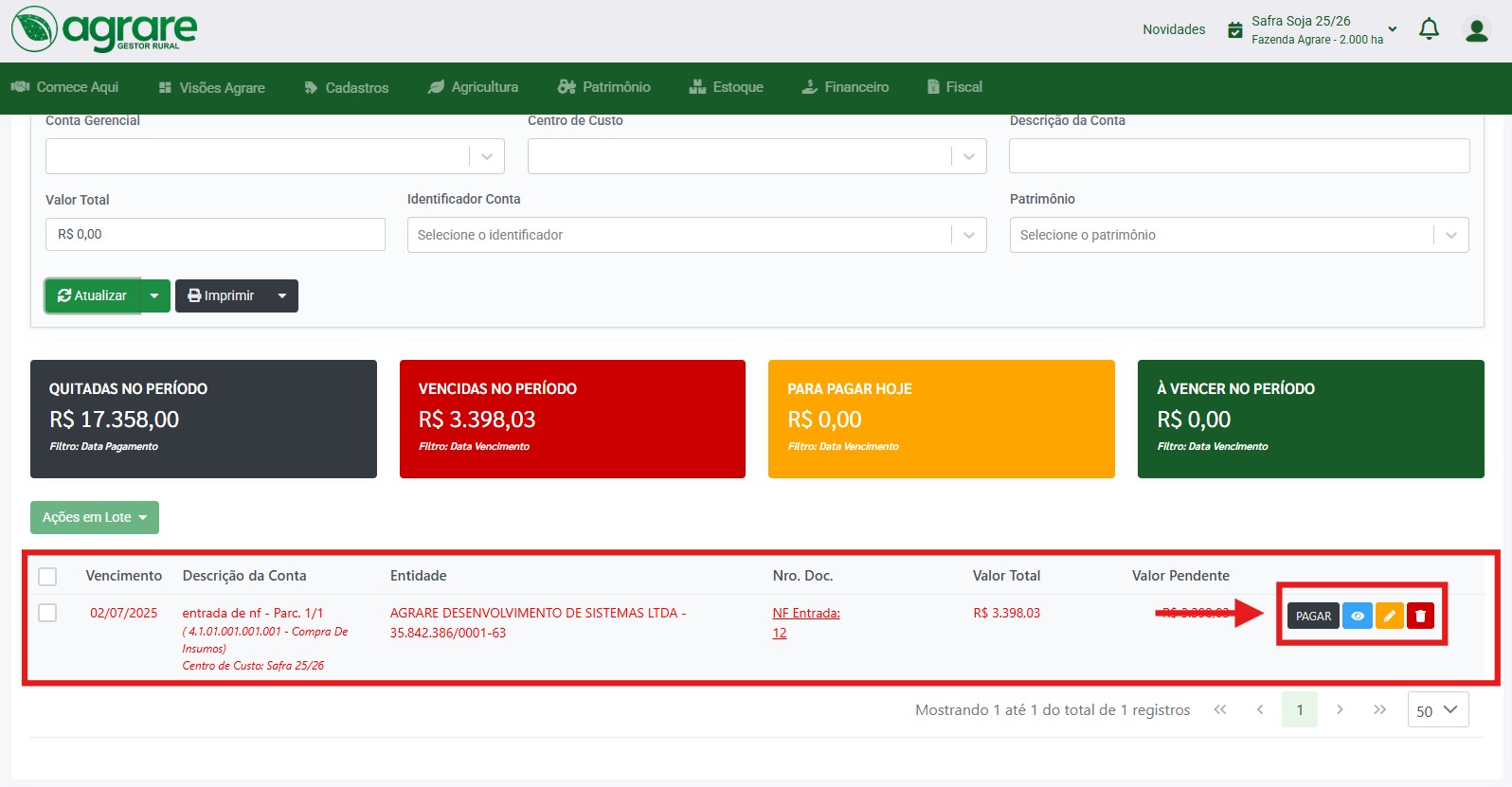Viewport: 1512px width, 787px height.
Task: Expand Imprimir button options arrow
Action: pos(282,295)
